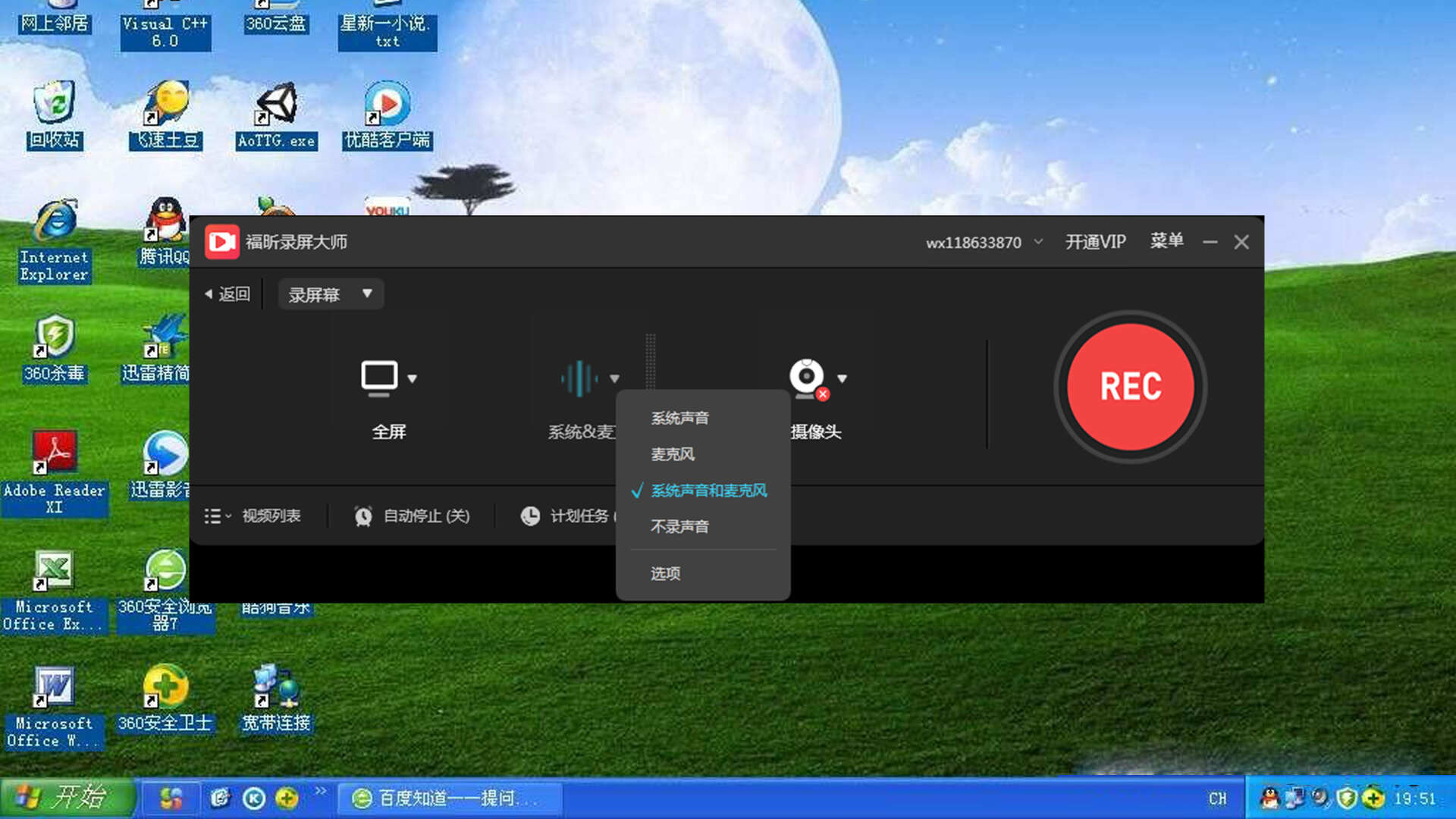
Task: Close the recorder window
Action: [1241, 242]
